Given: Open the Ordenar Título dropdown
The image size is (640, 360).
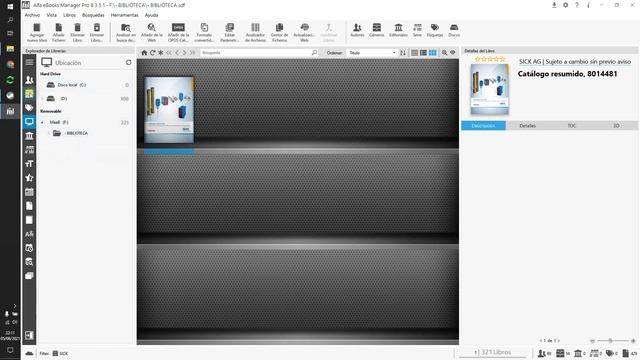Looking at the screenshot, I should click(x=372, y=53).
